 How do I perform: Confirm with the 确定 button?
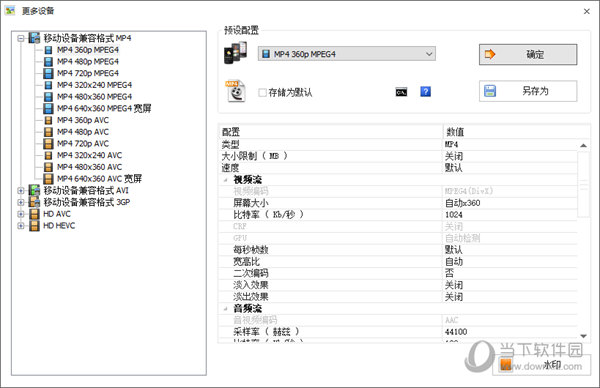[x=528, y=54]
